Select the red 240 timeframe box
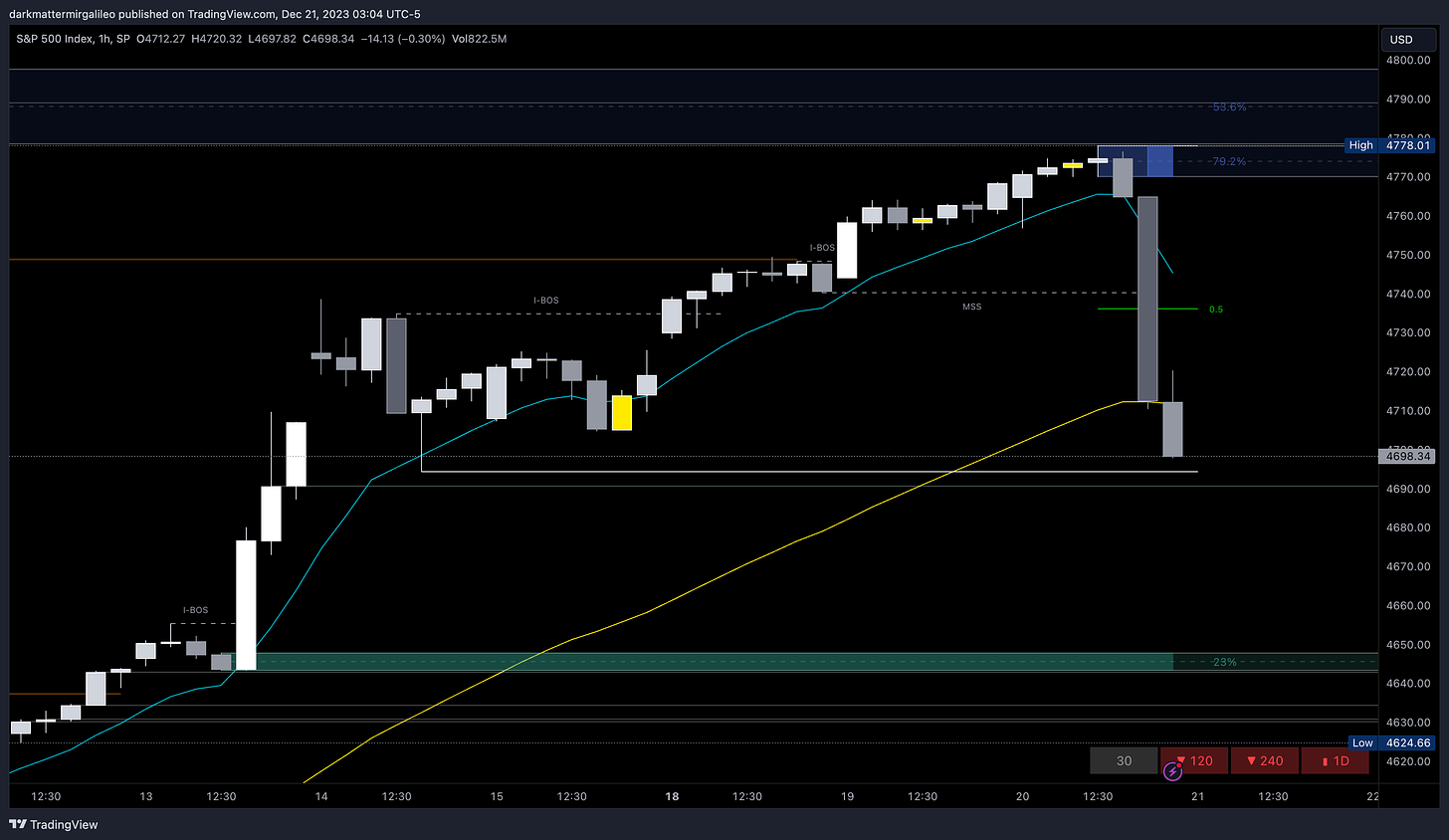 coord(1265,760)
